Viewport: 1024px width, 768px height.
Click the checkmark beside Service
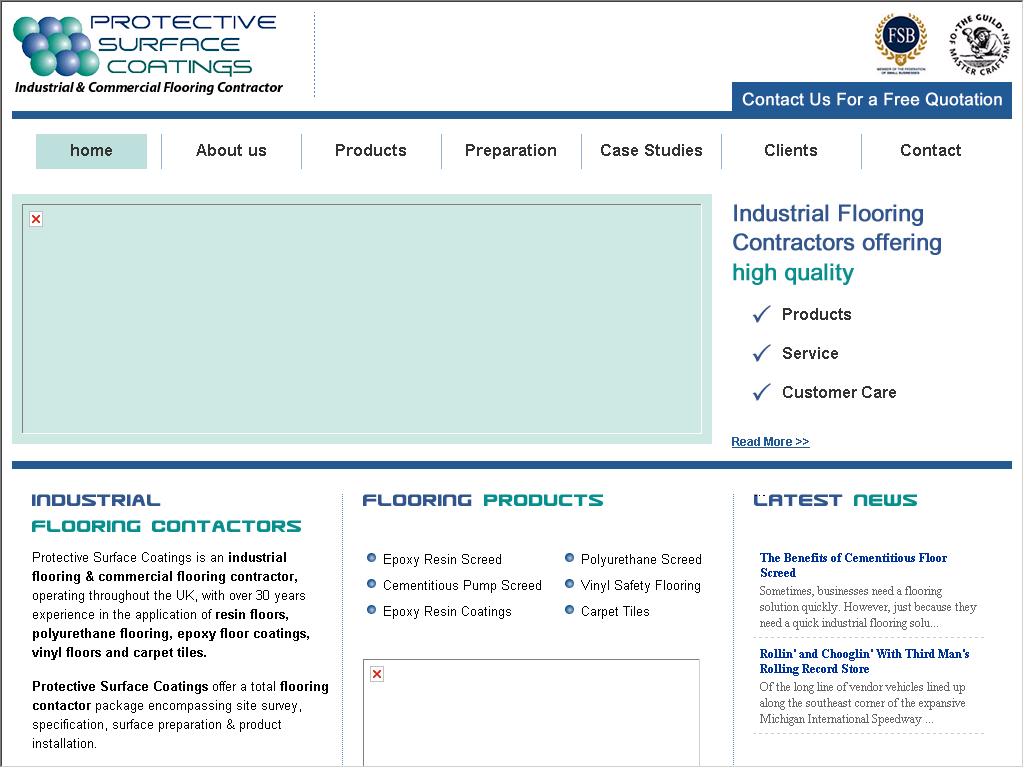click(761, 353)
